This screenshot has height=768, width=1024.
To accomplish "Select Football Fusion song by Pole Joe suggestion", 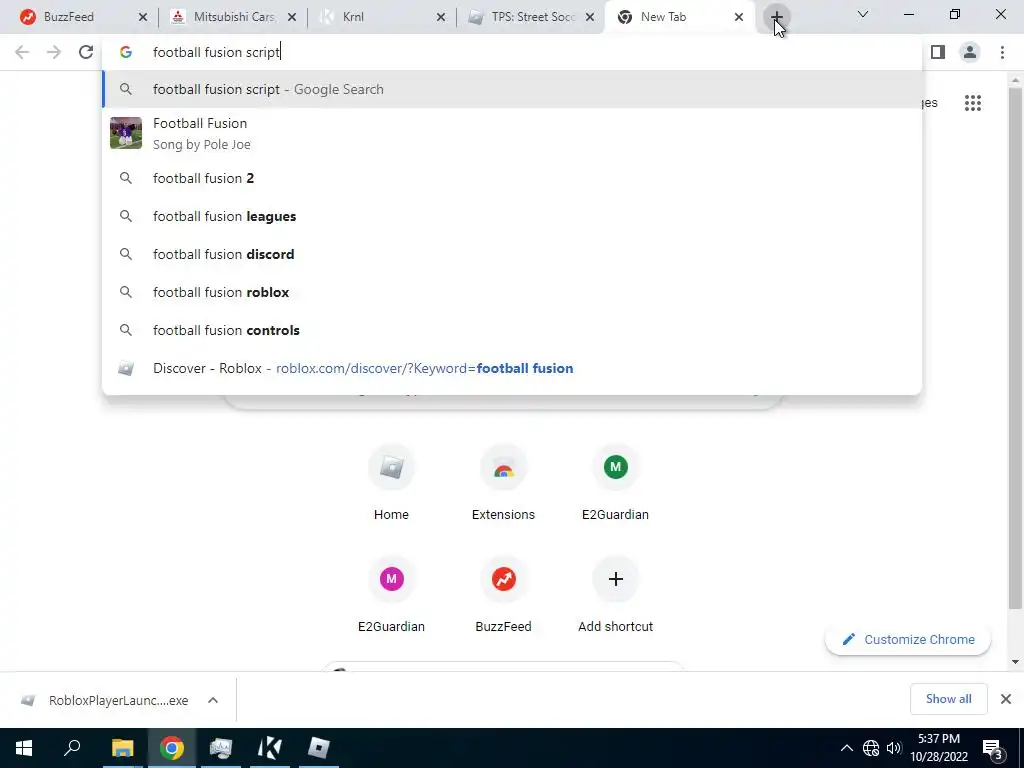I will 512,133.
